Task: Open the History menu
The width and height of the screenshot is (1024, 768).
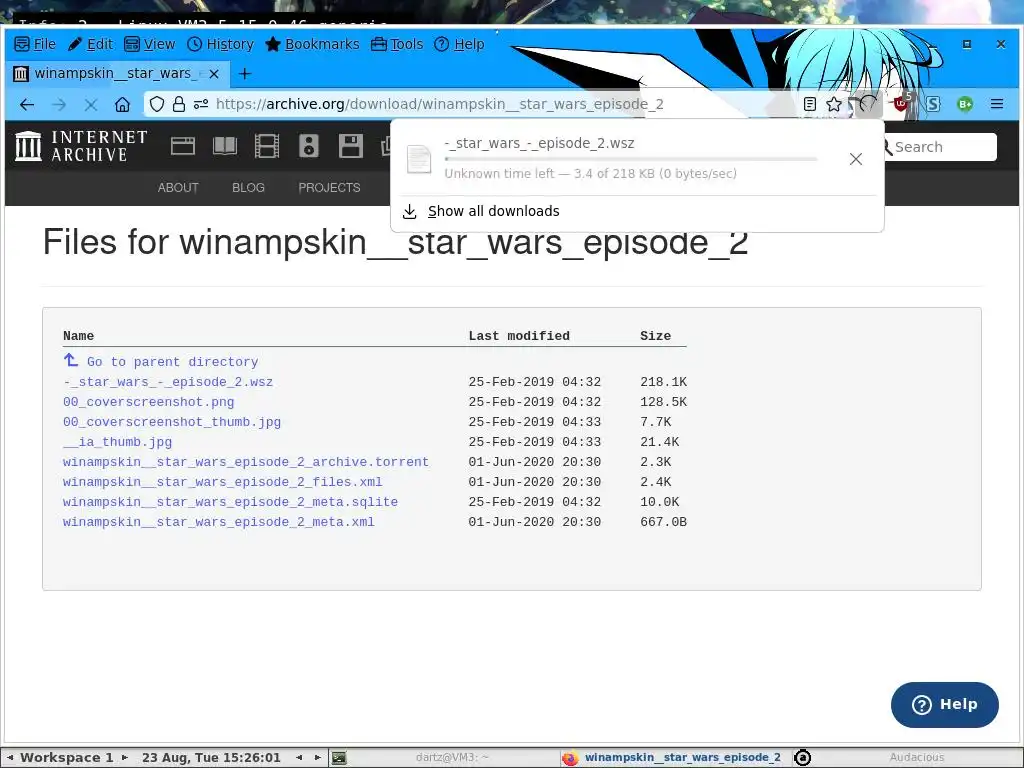Action: 220,44
